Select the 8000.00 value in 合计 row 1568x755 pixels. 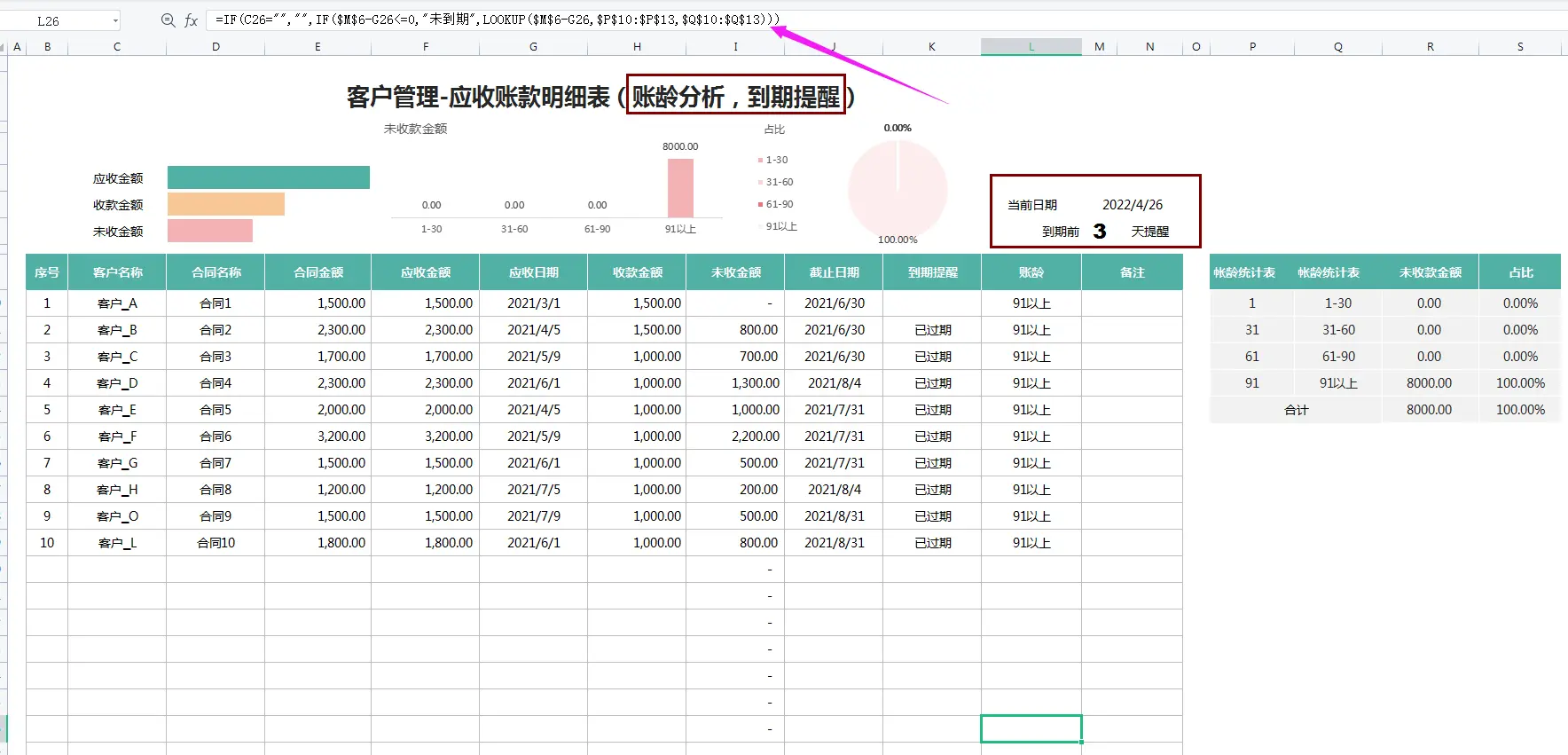tap(1430, 410)
